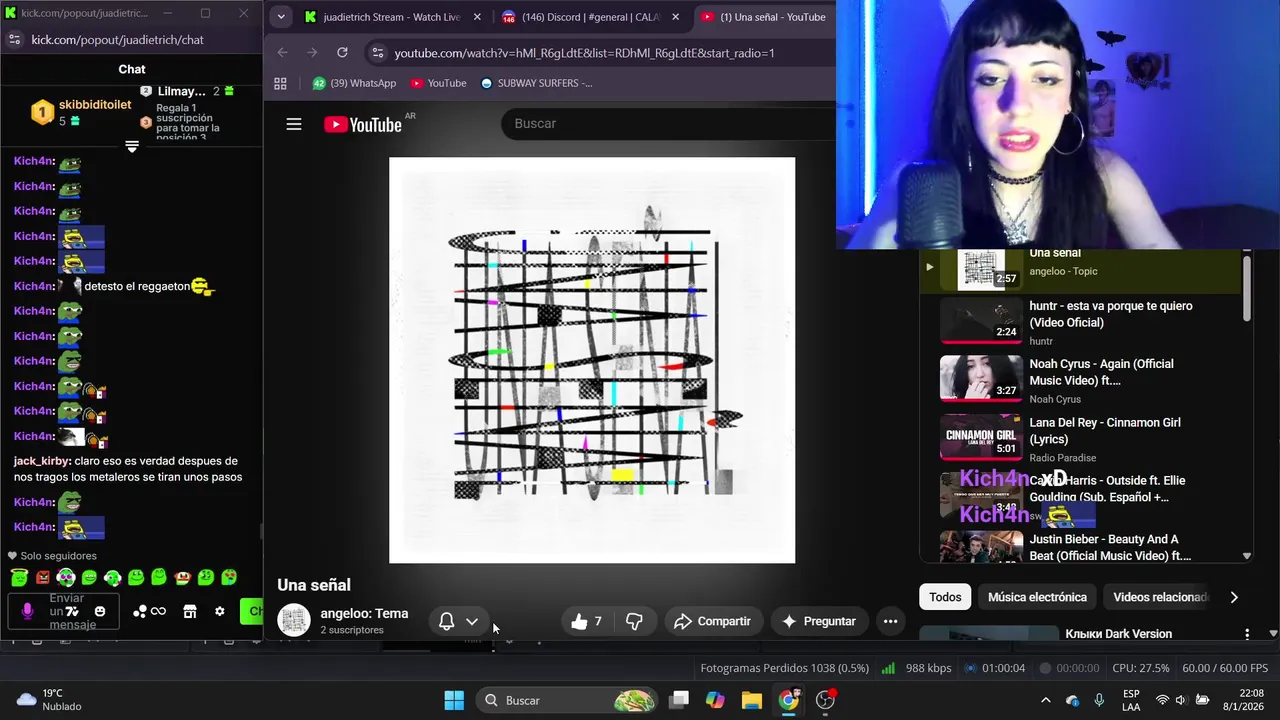Viewport: 1280px width, 720px height.
Task: Open the three-dot more actions under video
Action: [x=890, y=621]
